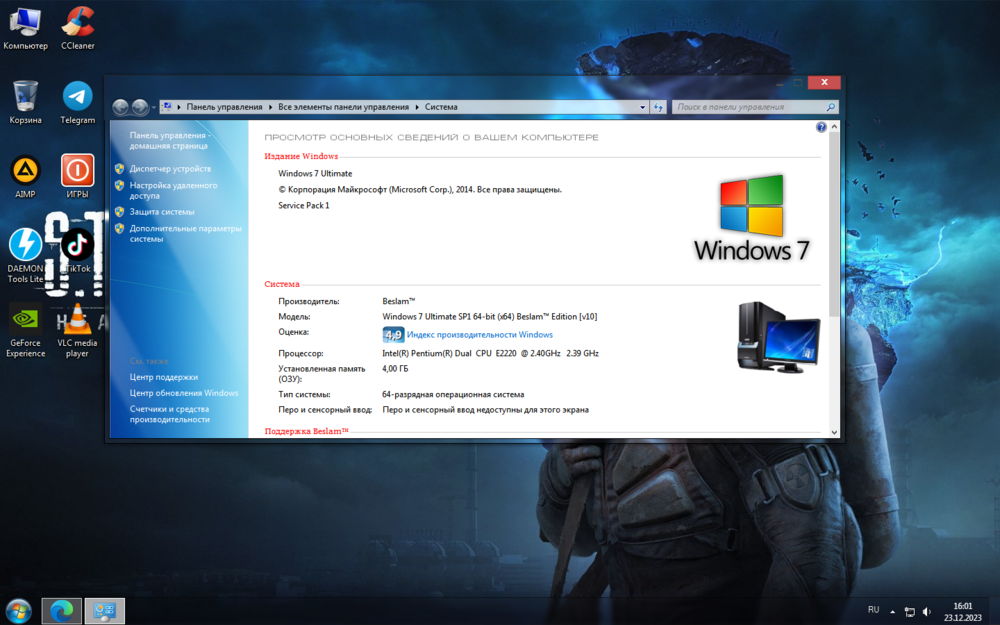Open the Корзина recycle bin icon
This screenshot has width=1000, height=625.
click(x=25, y=103)
